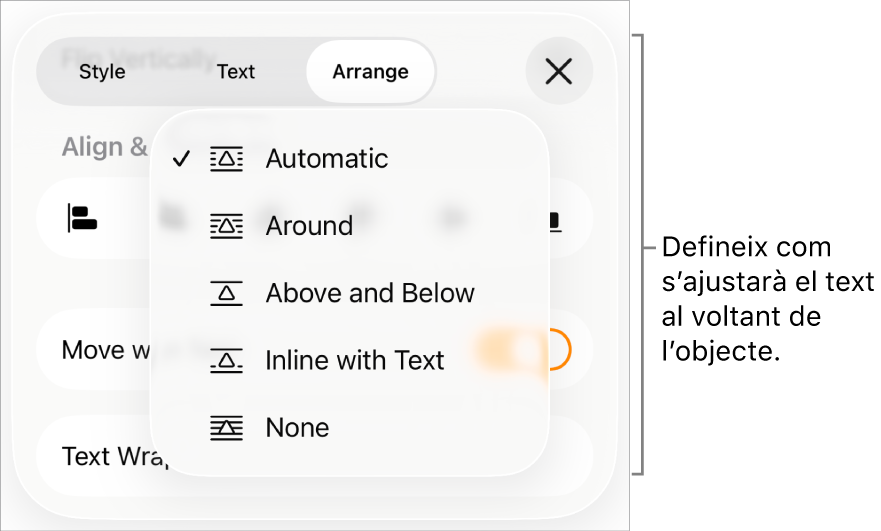This screenshot has width=881, height=531.
Task: Click the align left objects icon
Action: pyautogui.click(x=82, y=218)
